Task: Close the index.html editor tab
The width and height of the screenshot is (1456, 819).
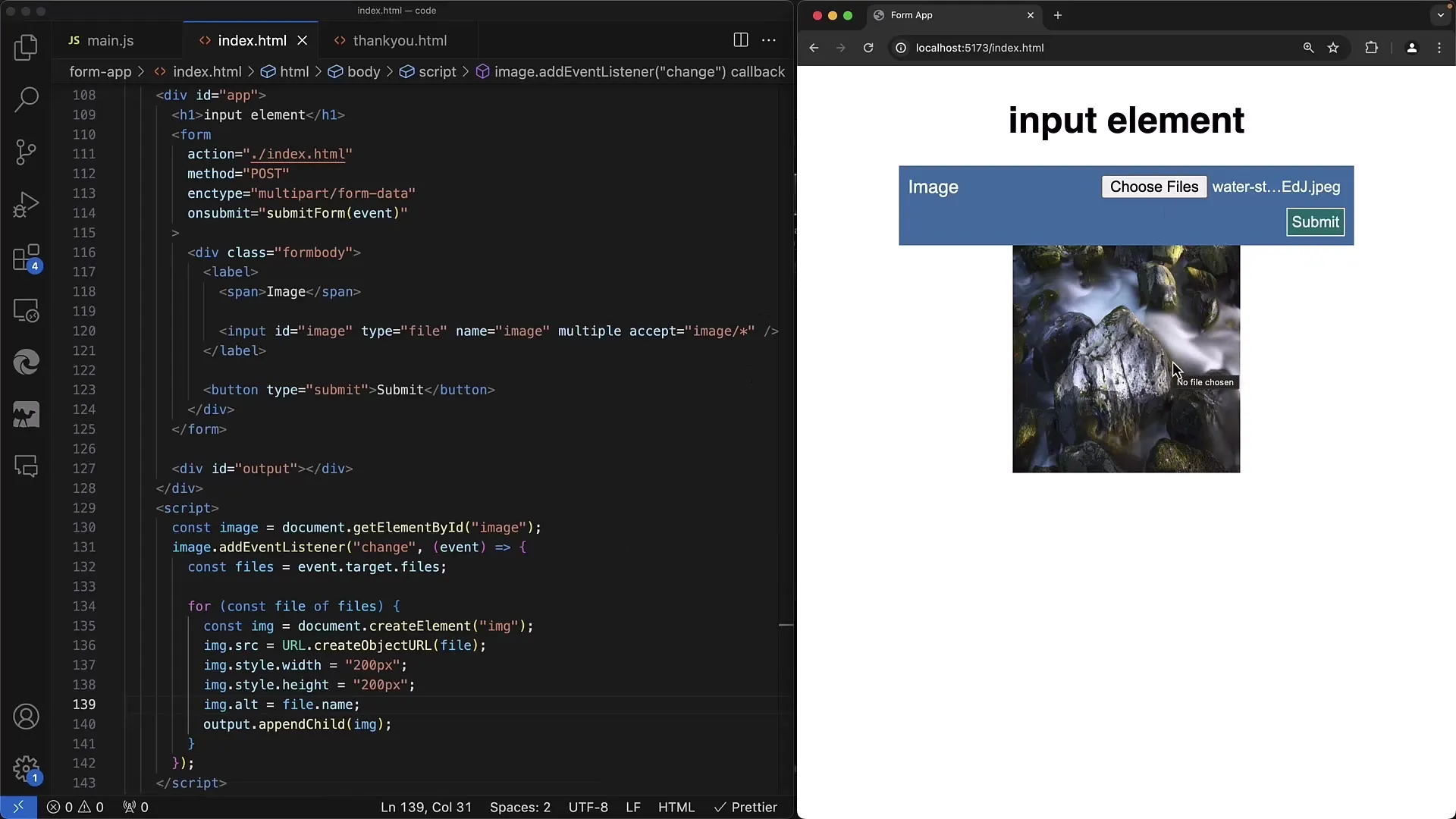Action: [303, 40]
